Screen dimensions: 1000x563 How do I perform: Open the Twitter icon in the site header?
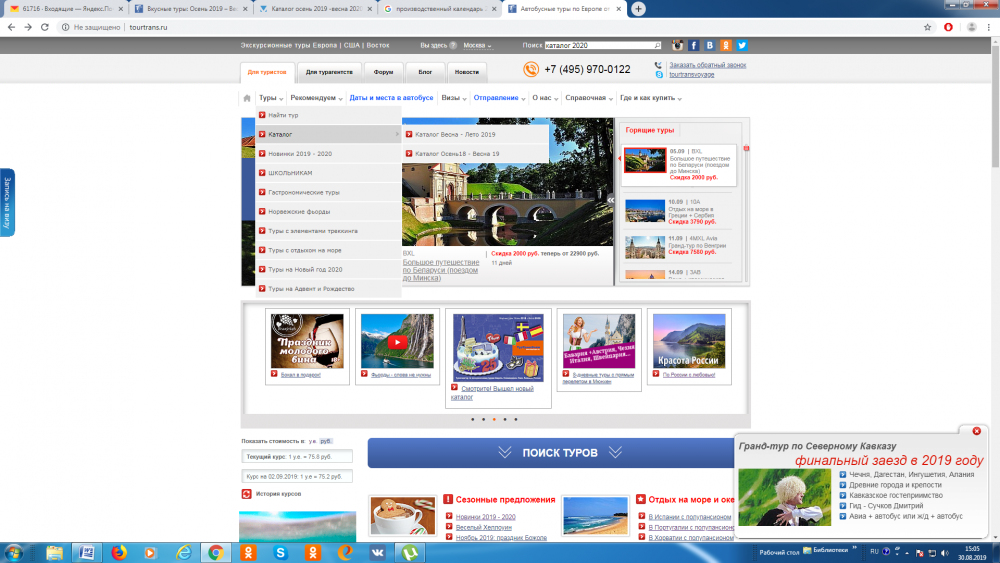coord(742,45)
